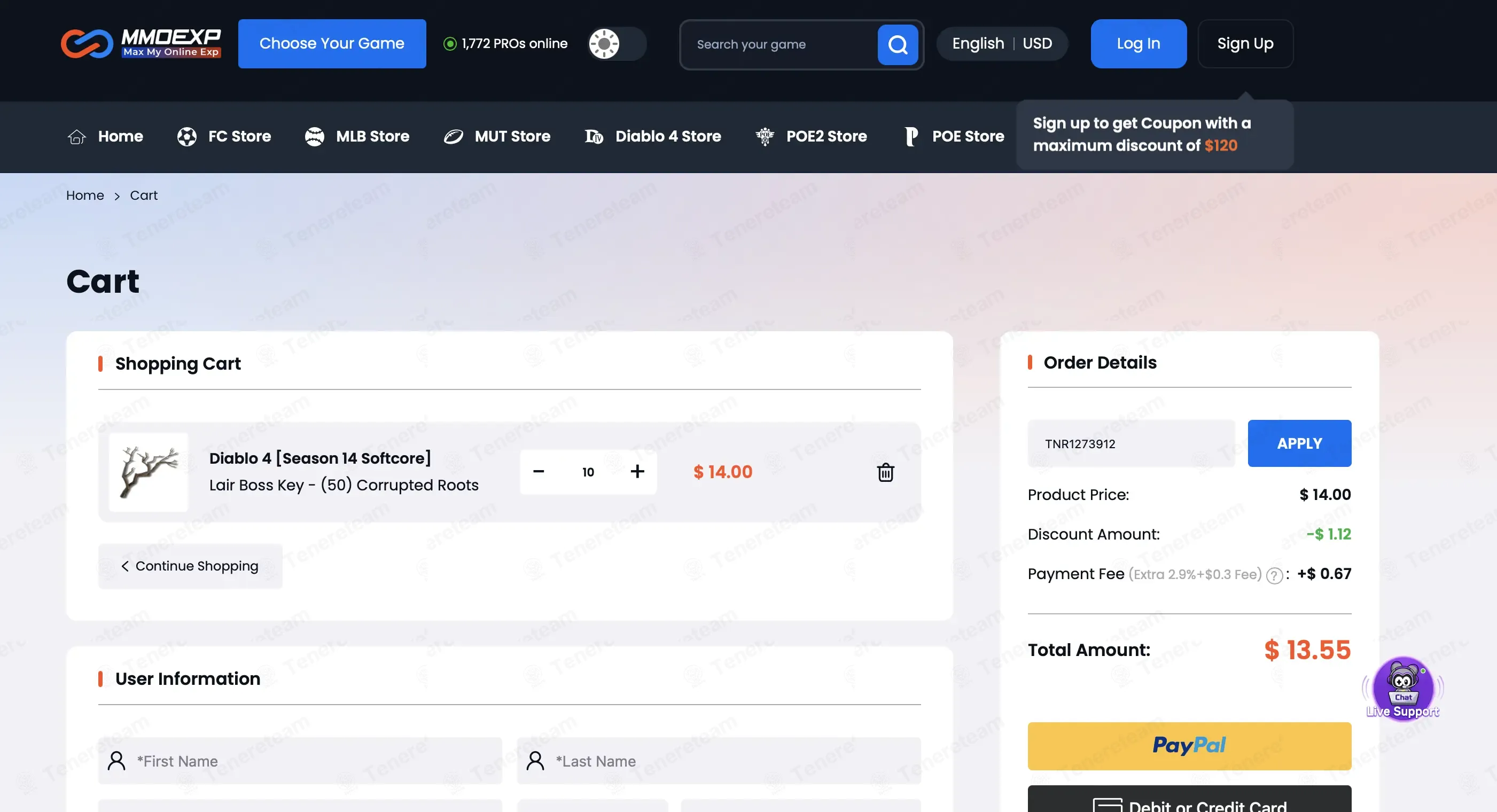Click the quantity value field showing 10

tap(588, 472)
